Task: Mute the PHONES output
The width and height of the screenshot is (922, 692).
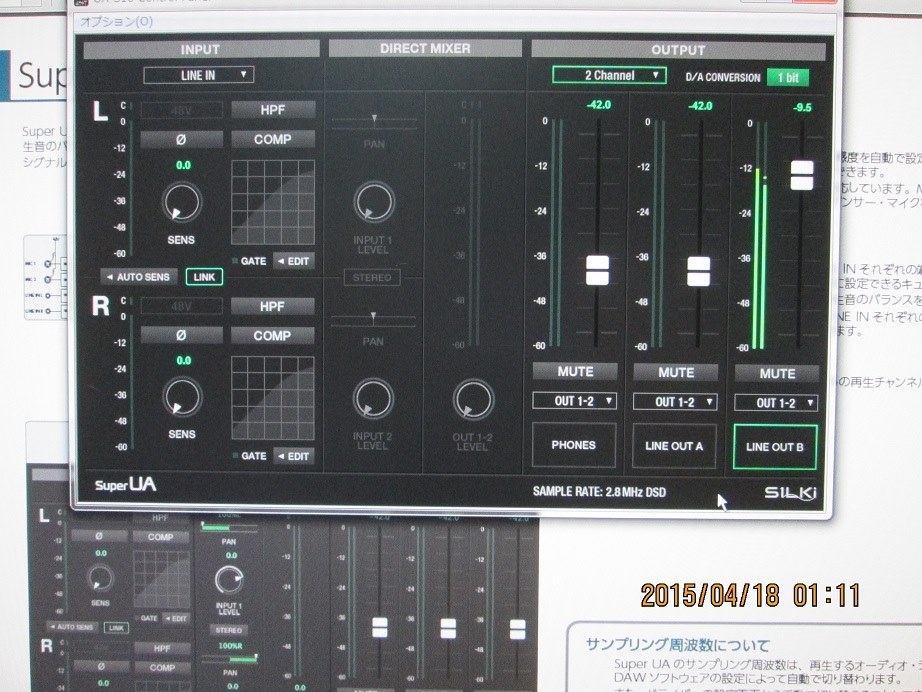Action: click(575, 372)
